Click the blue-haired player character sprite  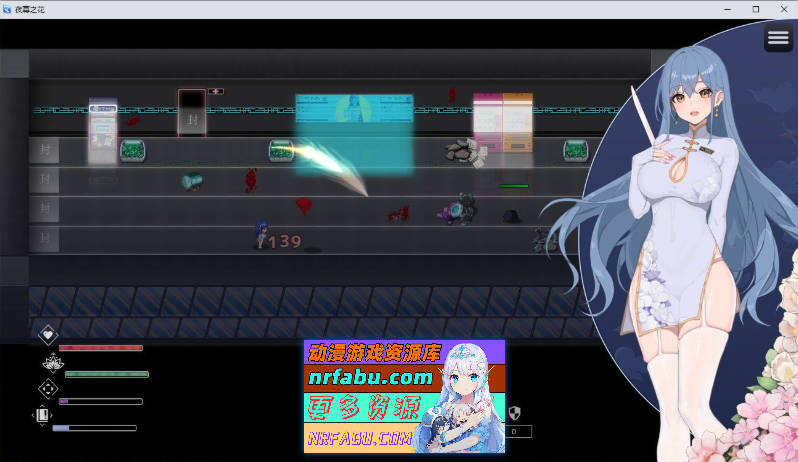pos(262,235)
